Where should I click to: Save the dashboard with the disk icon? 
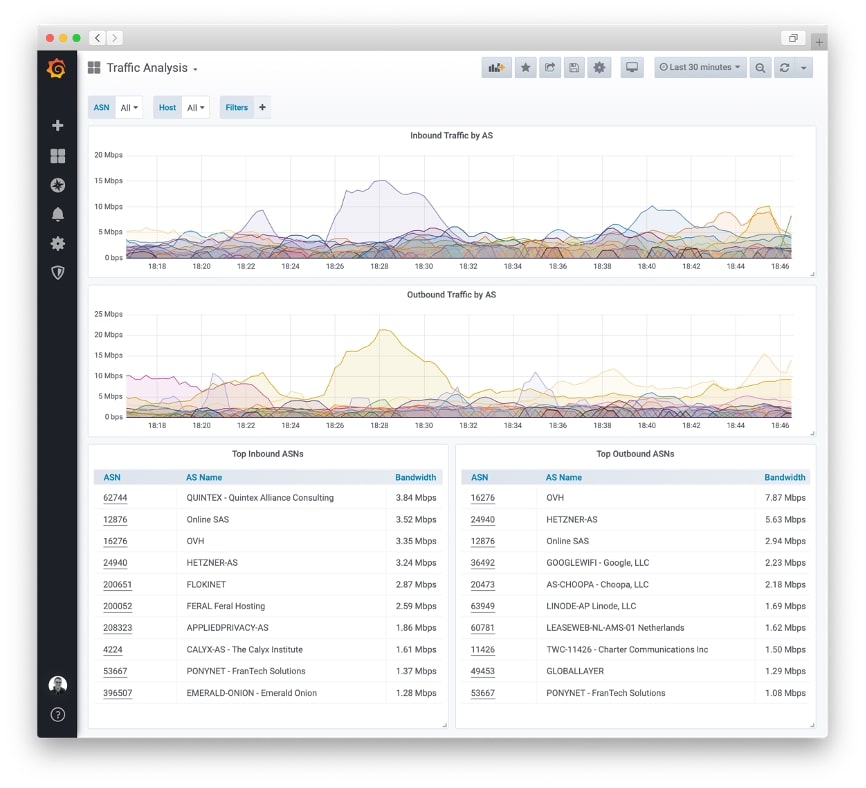point(574,67)
